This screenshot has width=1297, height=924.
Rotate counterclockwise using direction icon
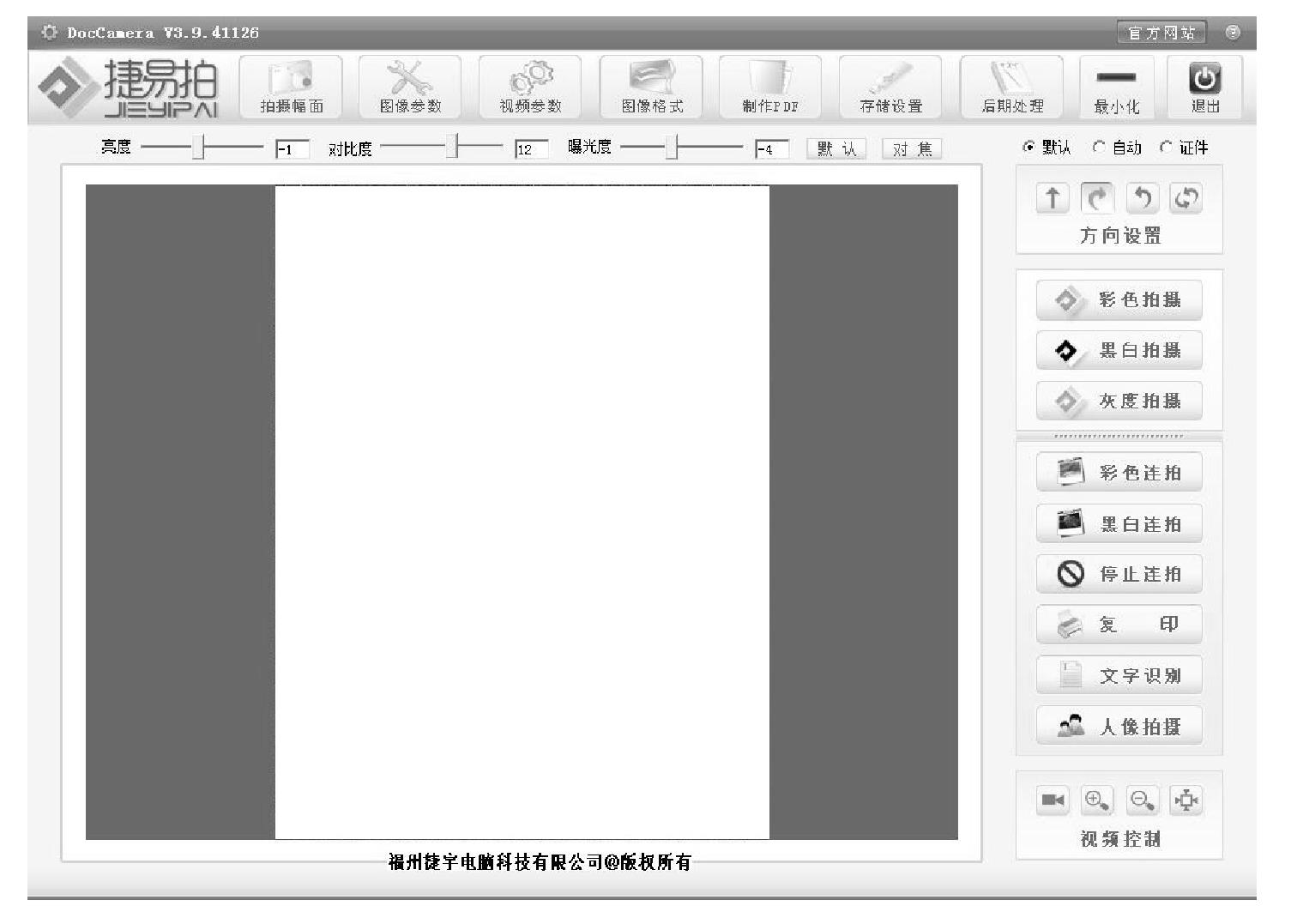coord(1142,198)
